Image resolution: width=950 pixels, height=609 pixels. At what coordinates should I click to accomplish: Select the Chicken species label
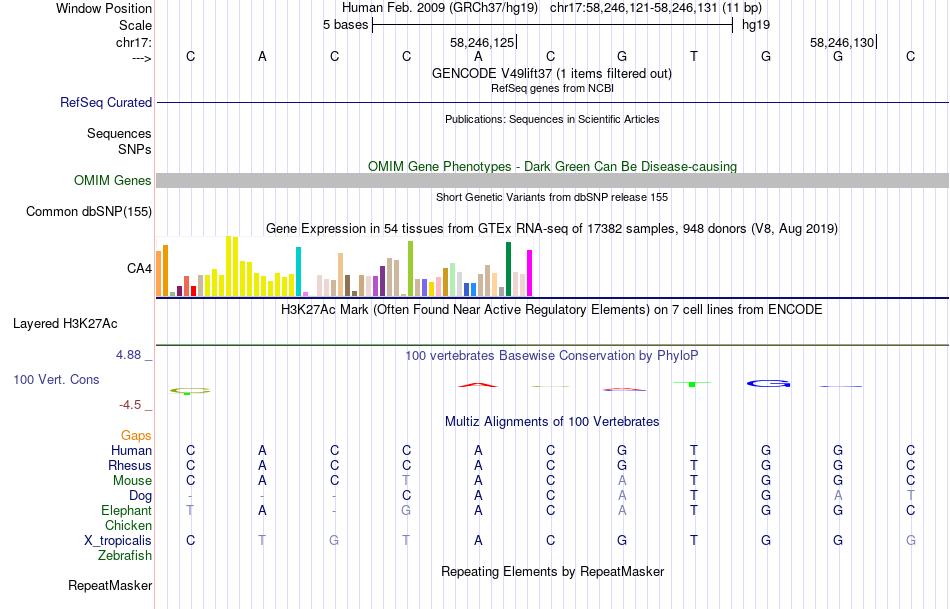pos(128,525)
